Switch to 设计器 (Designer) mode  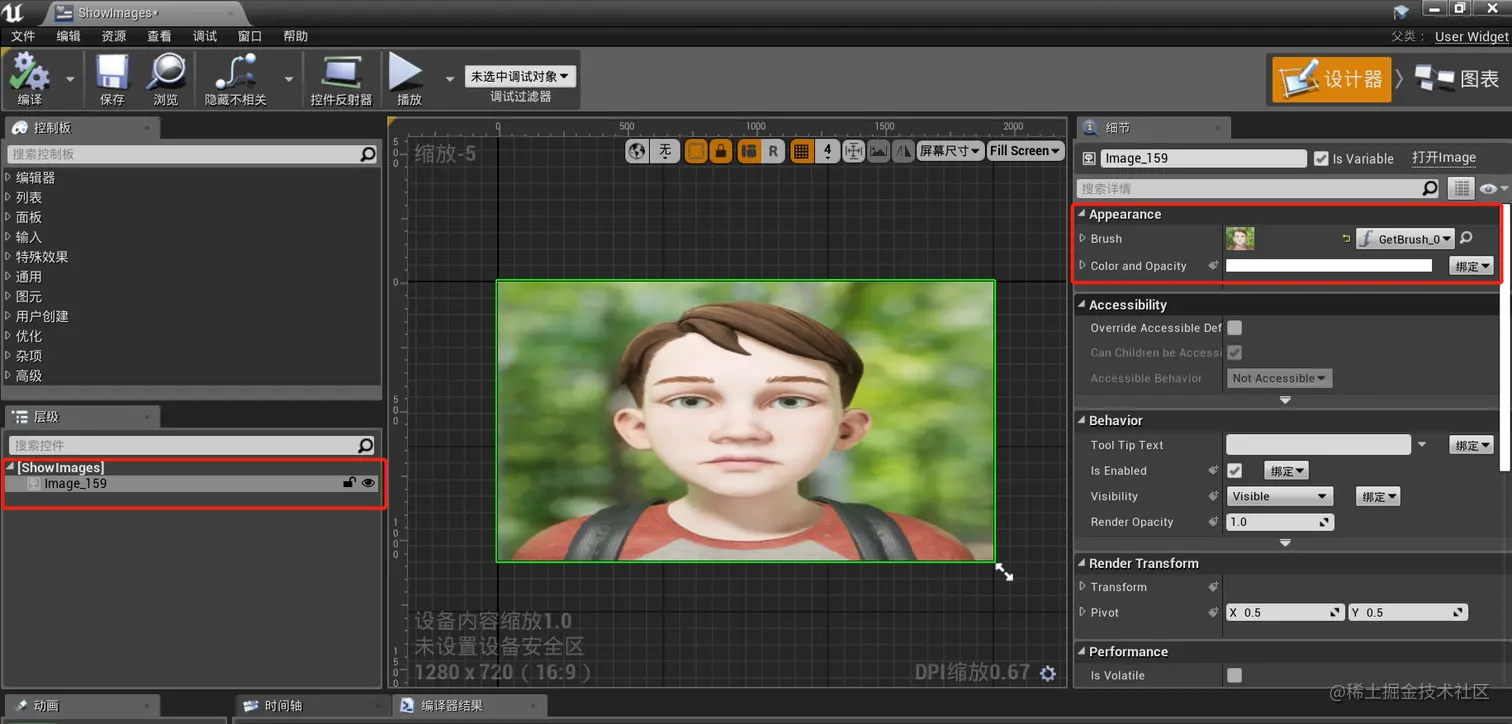pos(1331,79)
